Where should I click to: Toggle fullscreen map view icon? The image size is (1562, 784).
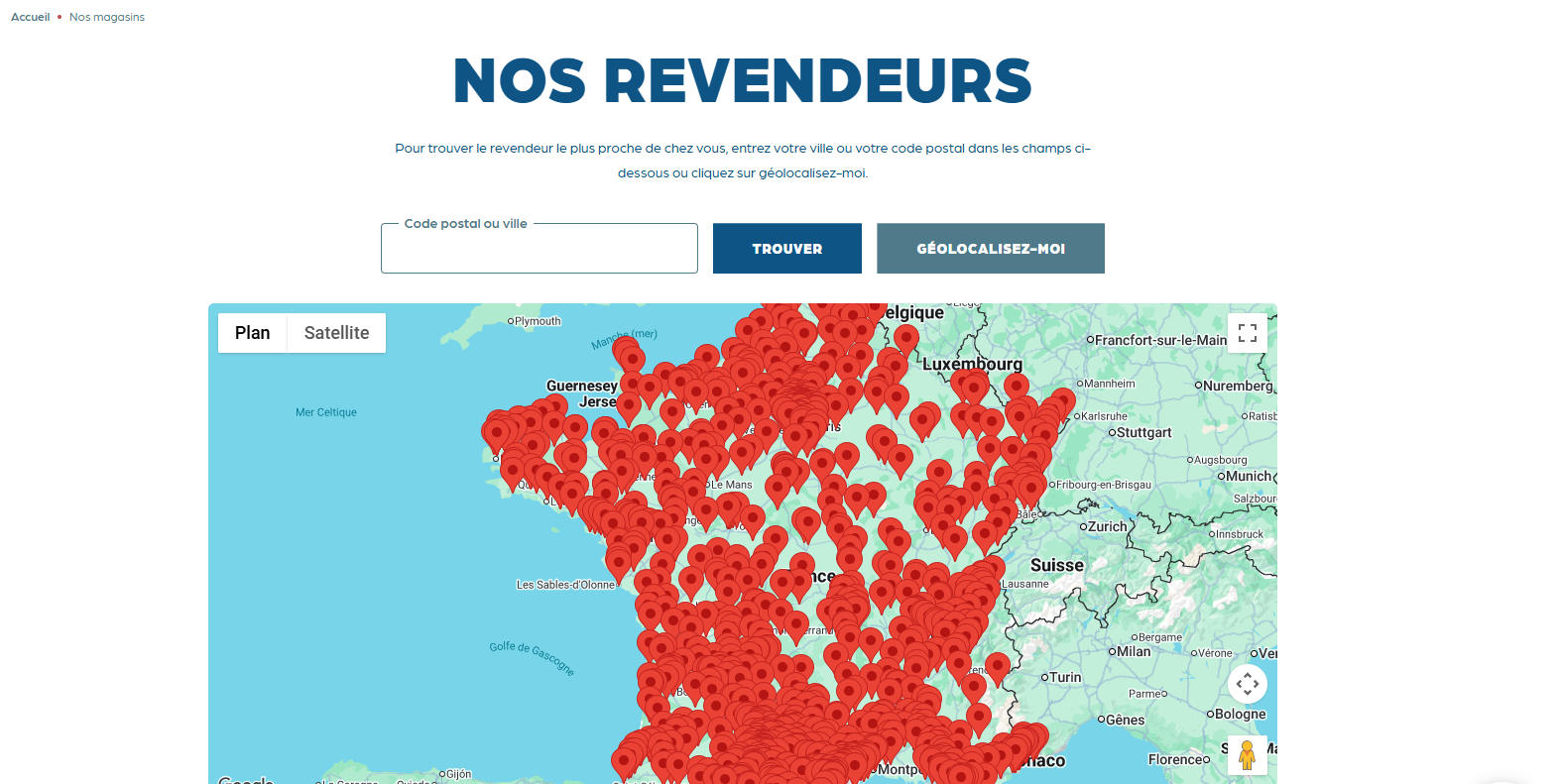coord(1248,333)
